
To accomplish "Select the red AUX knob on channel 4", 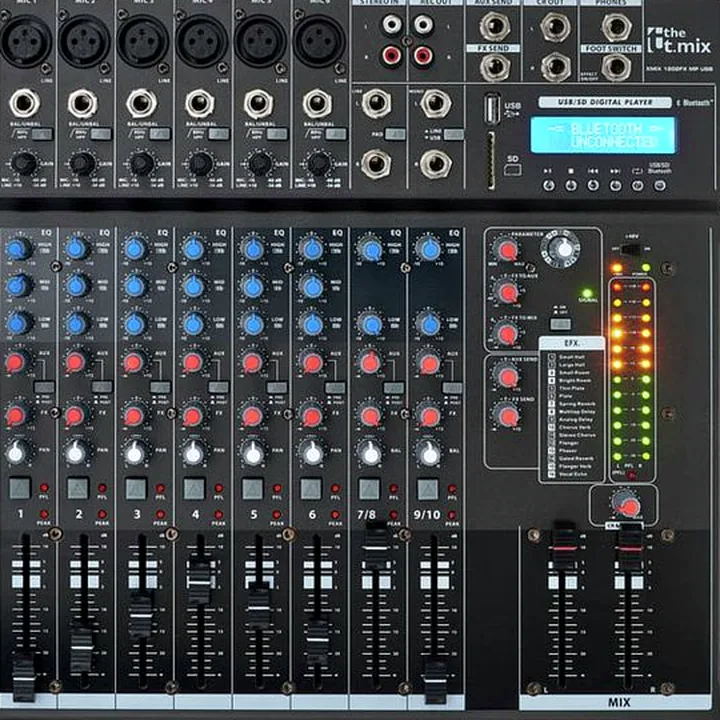I will [x=193, y=362].
